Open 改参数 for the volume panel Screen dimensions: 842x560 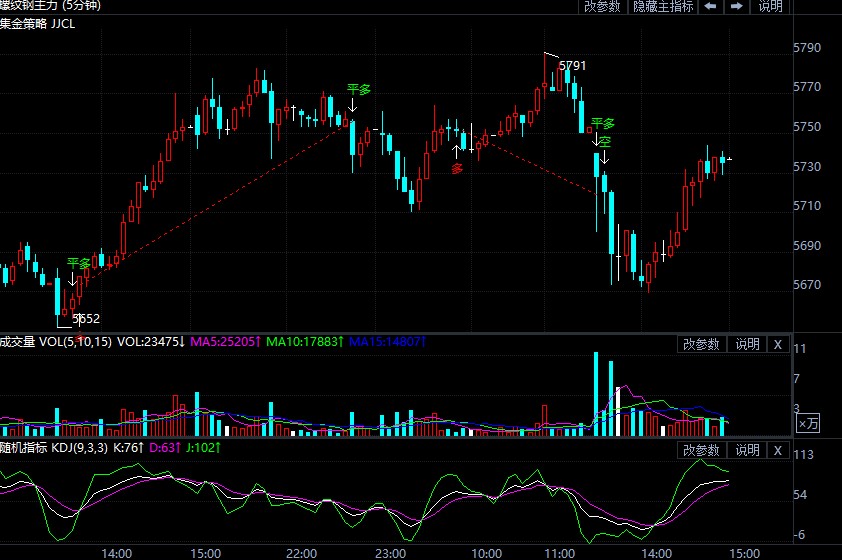pos(702,344)
